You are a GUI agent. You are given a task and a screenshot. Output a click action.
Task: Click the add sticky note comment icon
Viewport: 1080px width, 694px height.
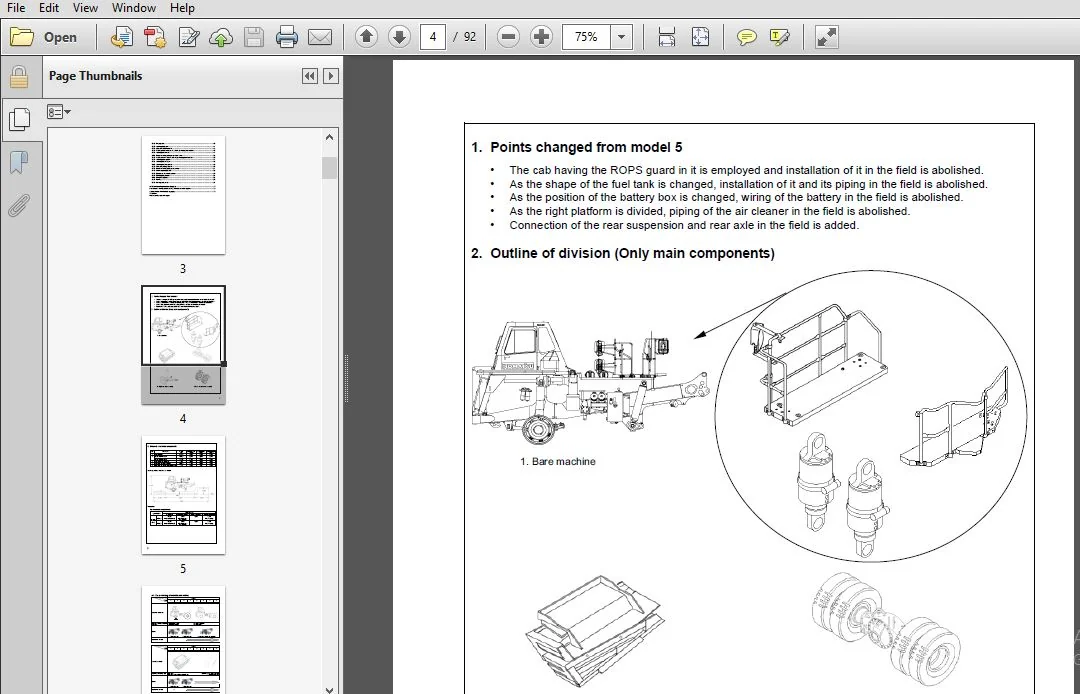[x=747, y=37]
